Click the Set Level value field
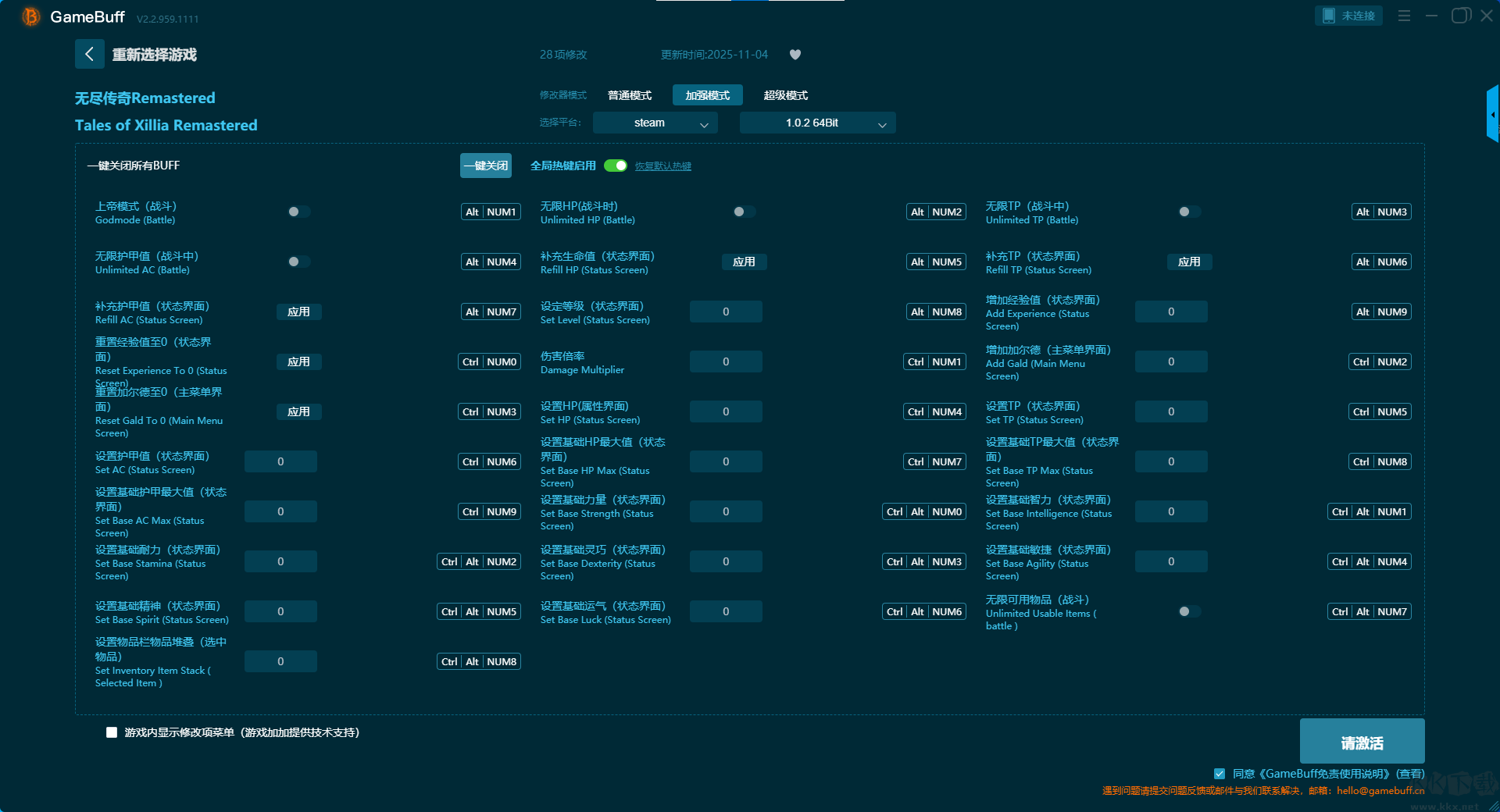Image resolution: width=1500 pixels, height=812 pixels. (726, 312)
